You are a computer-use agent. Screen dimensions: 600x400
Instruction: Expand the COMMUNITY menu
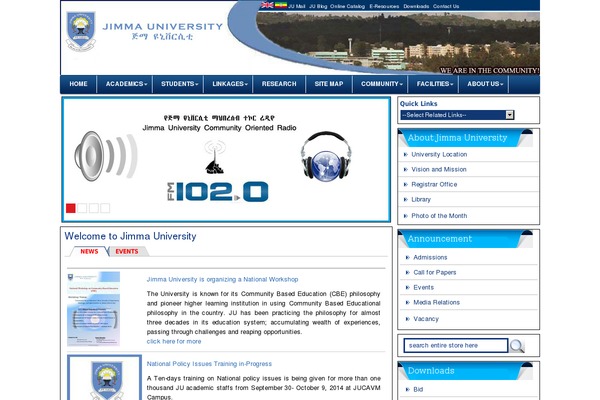coord(382,84)
